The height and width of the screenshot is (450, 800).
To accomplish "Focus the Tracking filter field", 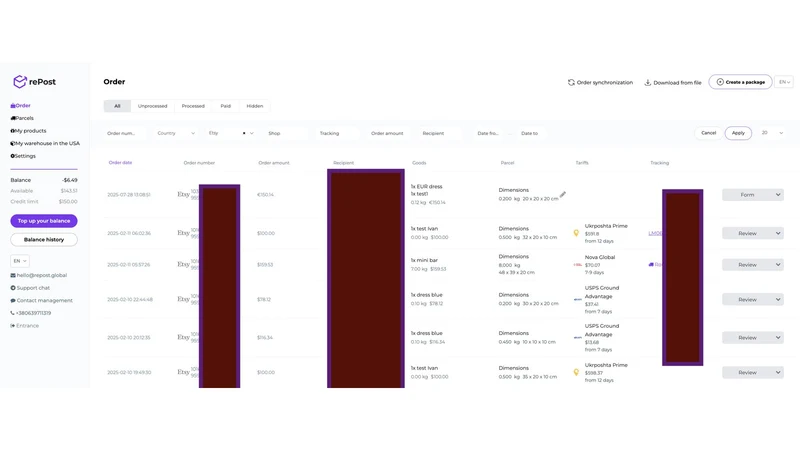I will click(337, 133).
